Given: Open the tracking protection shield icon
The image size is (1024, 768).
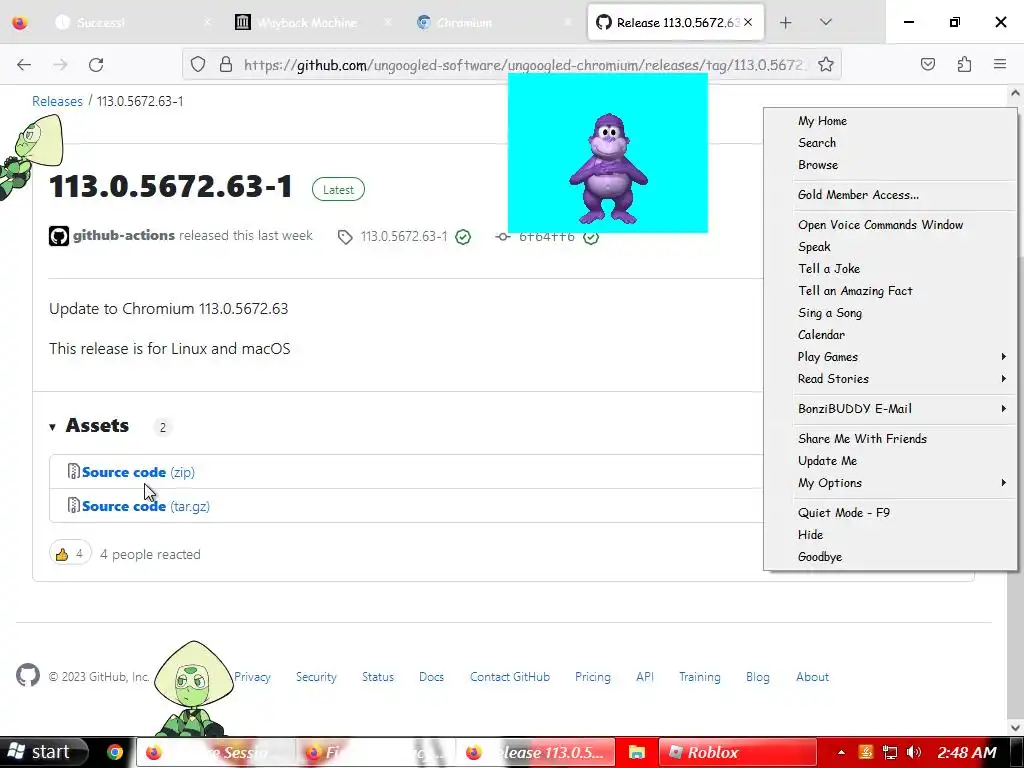Looking at the screenshot, I should 198,64.
